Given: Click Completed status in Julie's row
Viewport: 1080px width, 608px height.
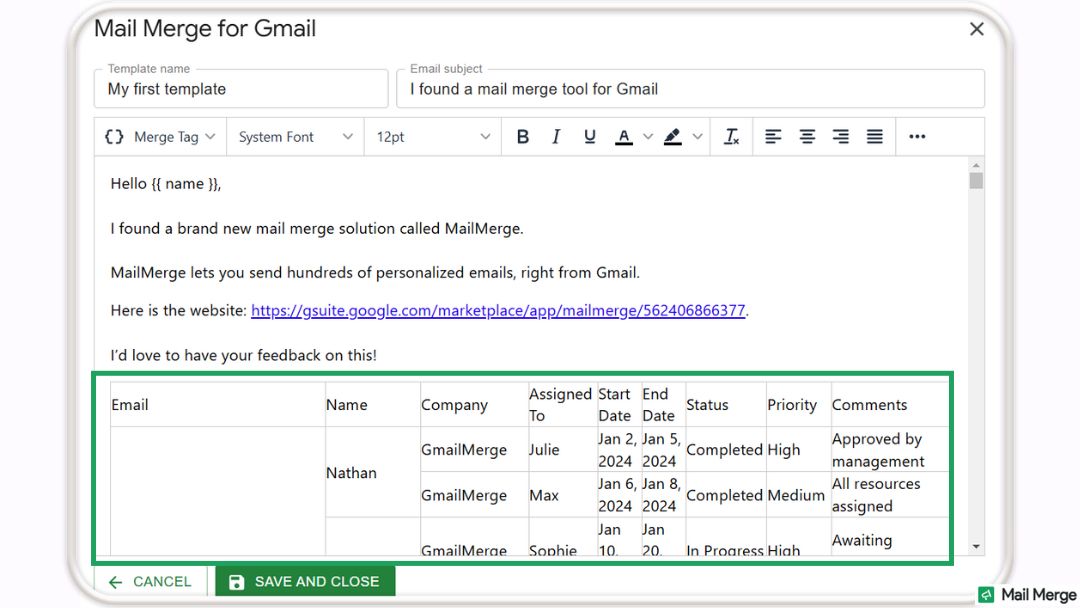Looking at the screenshot, I should coord(725,450).
